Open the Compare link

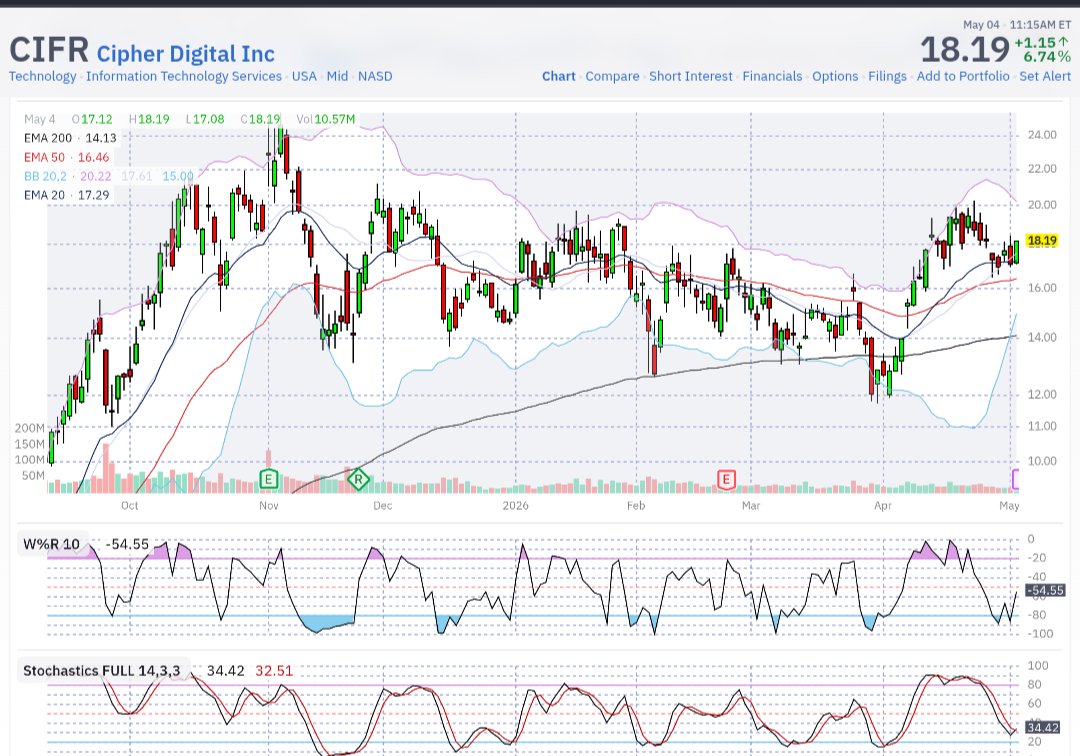612,76
